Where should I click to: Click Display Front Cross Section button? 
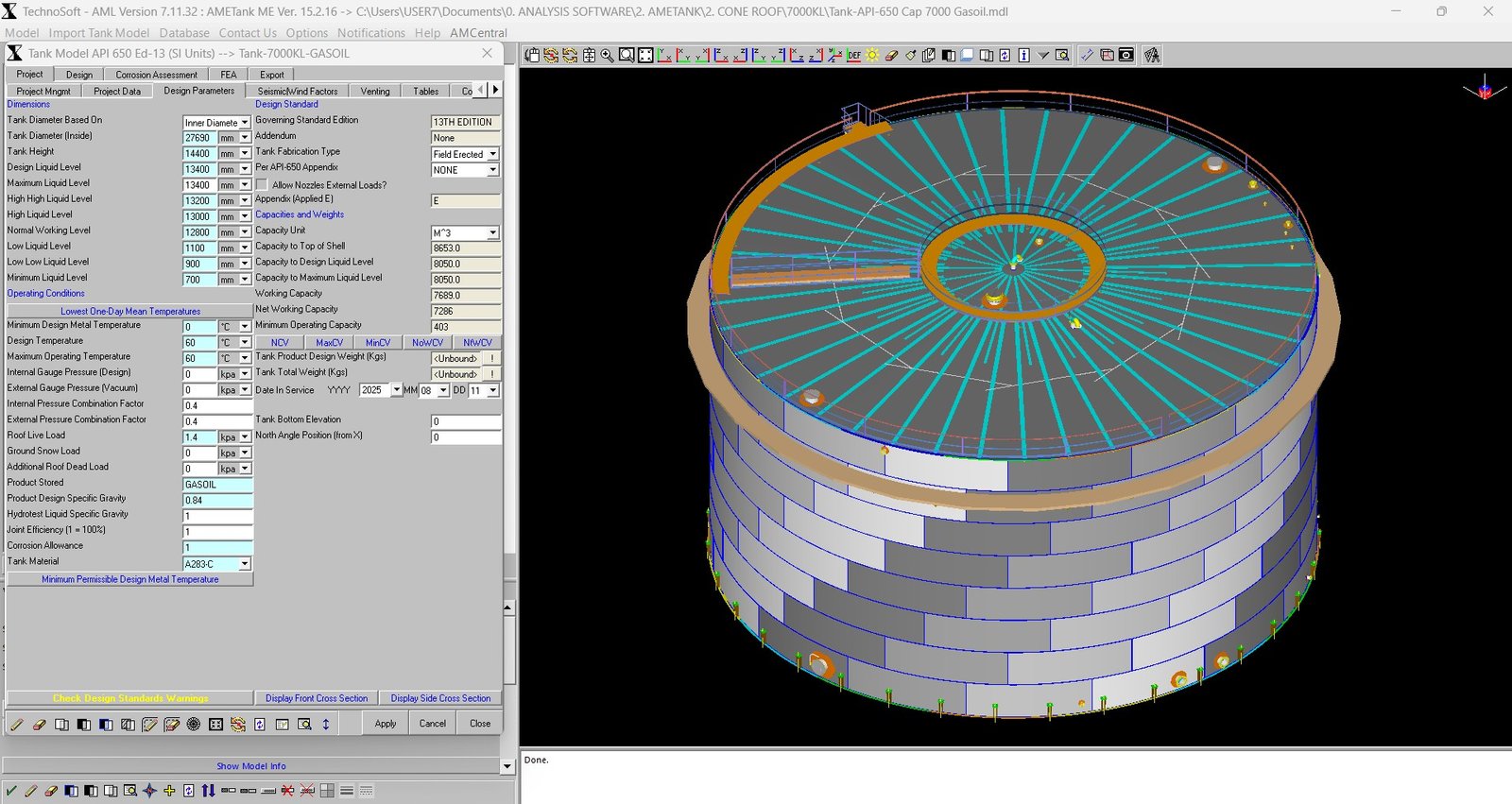pyautogui.click(x=316, y=698)
